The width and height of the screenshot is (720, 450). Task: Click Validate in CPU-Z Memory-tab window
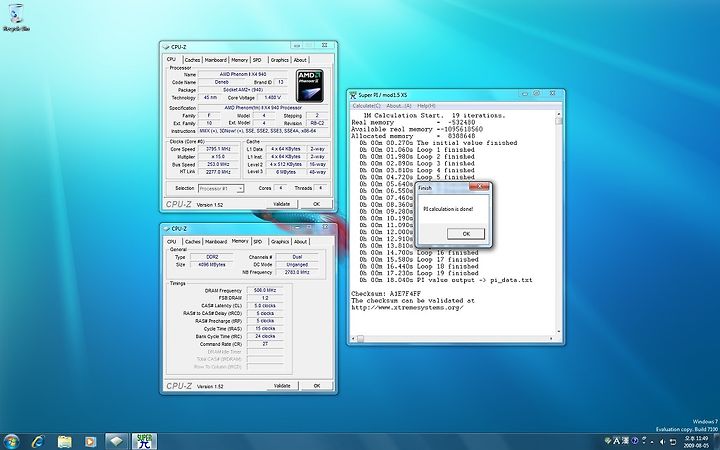282,386
